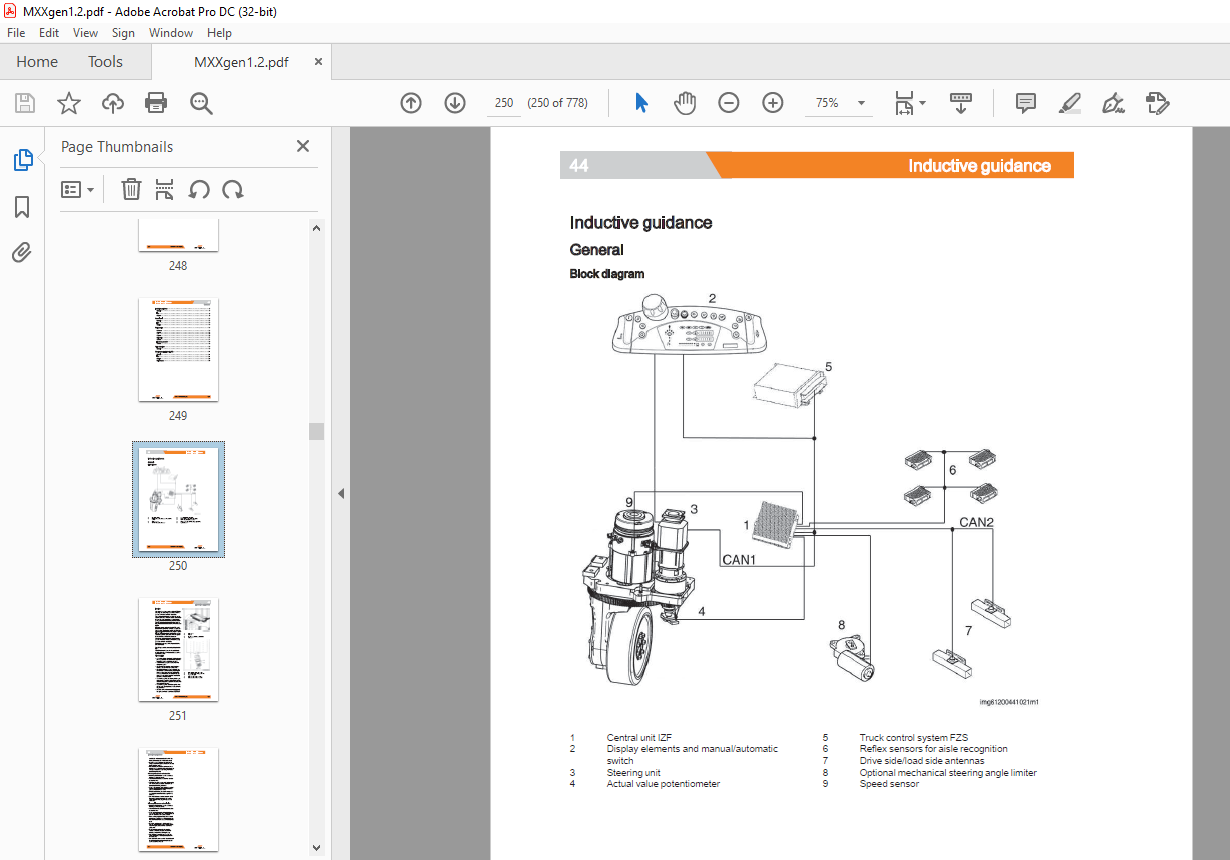Screen dimensions: 1230x860
Task: Go to previous page arrow
Action: tap(411, 103)
